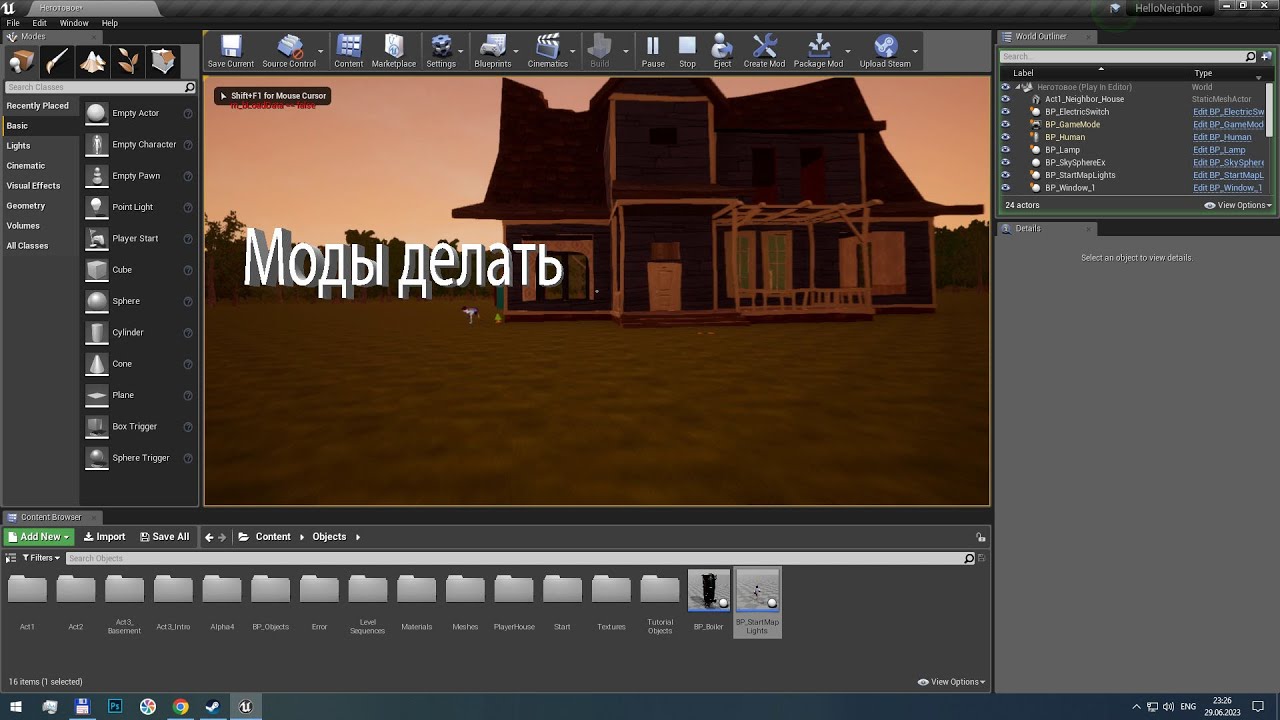1280x720 pixels.
Task: Open Source Control toolbar icon
Action: pos(289,46)
